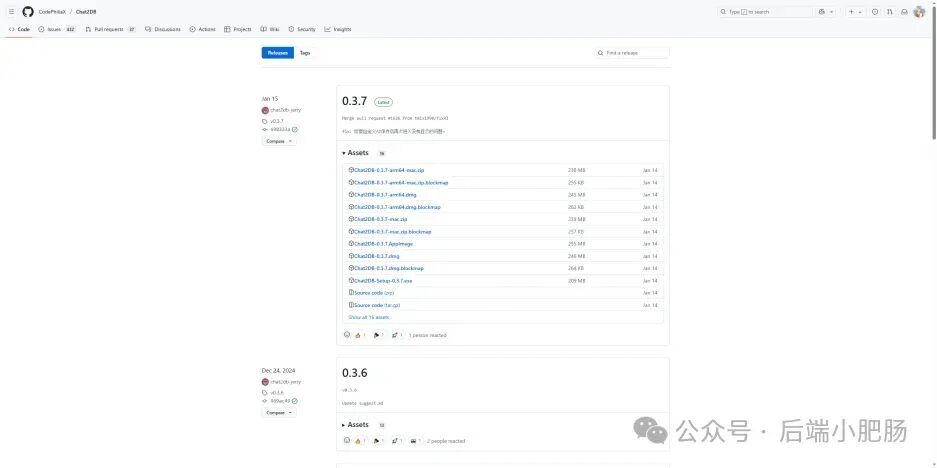Click the page vertical scrollbar
937x468 pixels.
coord(933,71)
